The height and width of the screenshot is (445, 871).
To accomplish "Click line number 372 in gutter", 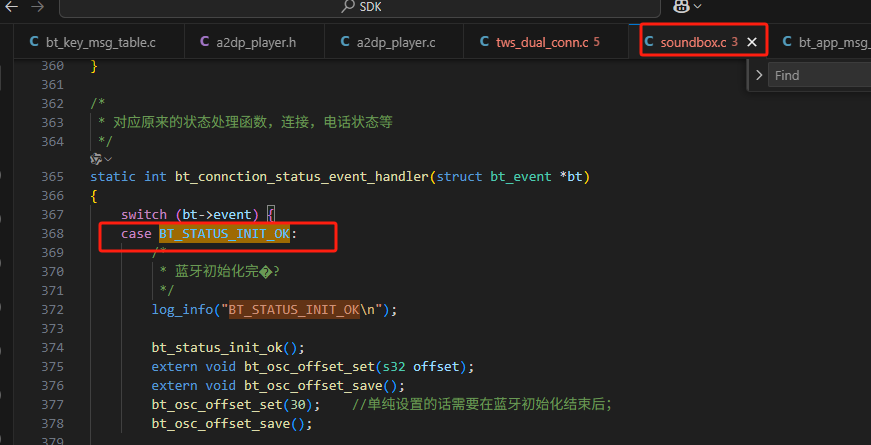I will coord(52,309).
